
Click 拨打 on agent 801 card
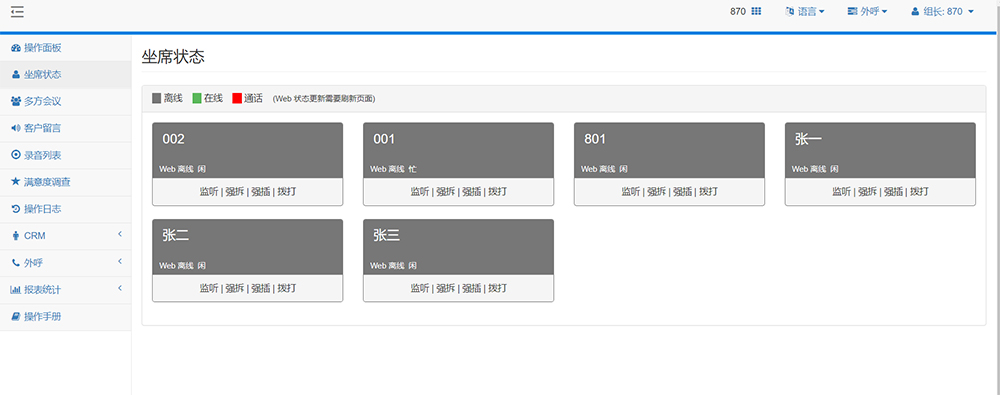(709, 191)
